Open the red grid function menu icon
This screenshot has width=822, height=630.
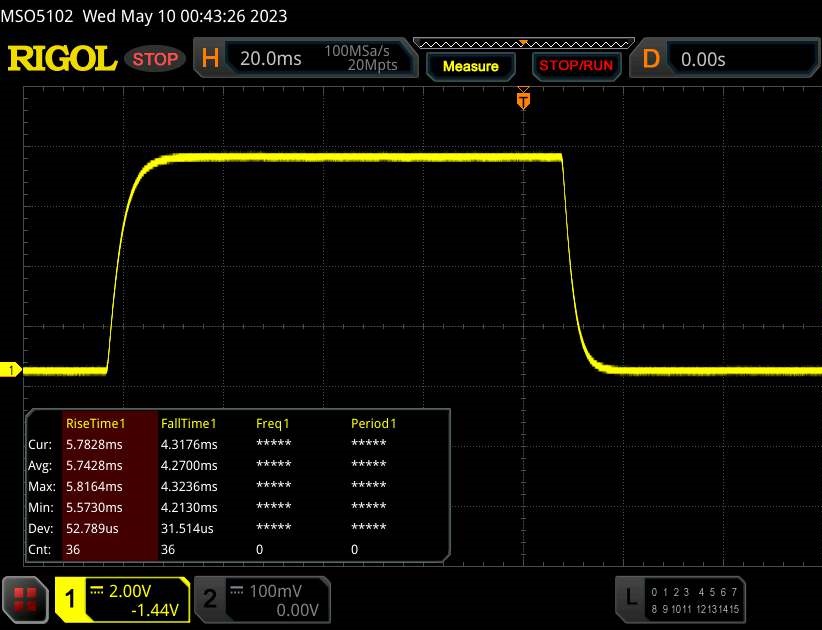tap(25, 600)
